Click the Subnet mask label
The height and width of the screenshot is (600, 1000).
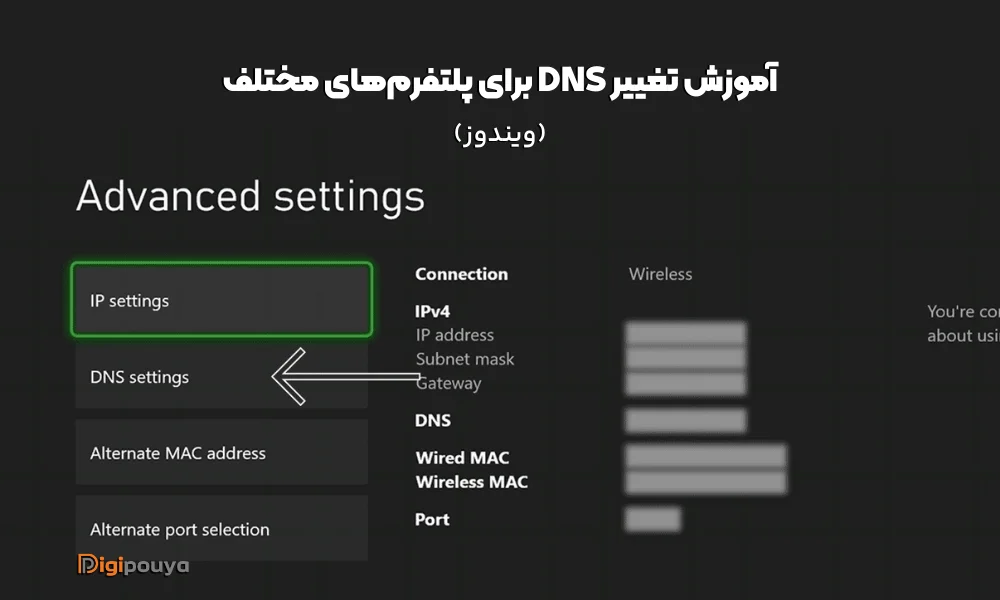tap(465, 359)
